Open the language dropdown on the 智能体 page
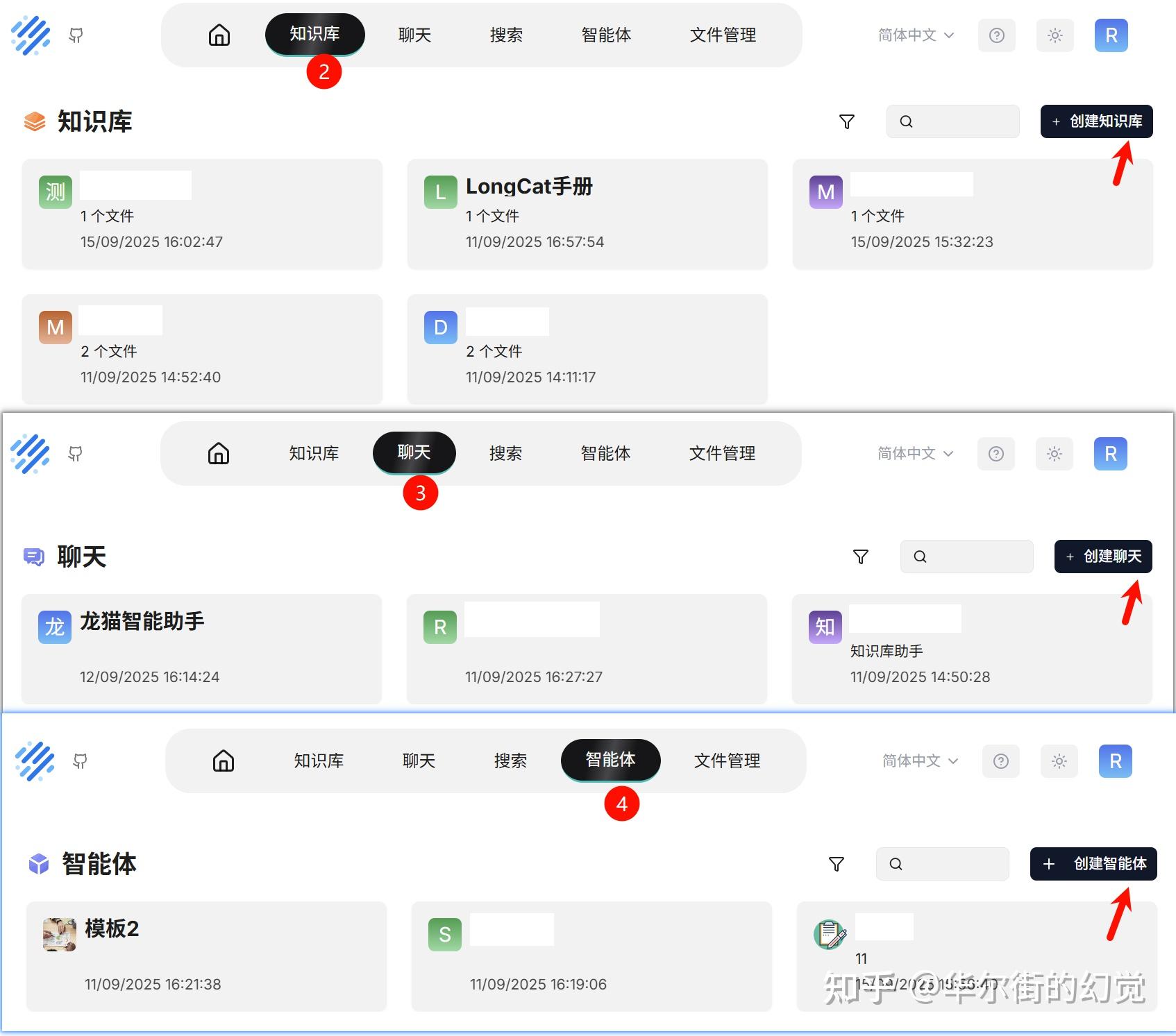The height and width of the screenshot is (1036, 1176). pyautogui.click(x=913, y=761)
